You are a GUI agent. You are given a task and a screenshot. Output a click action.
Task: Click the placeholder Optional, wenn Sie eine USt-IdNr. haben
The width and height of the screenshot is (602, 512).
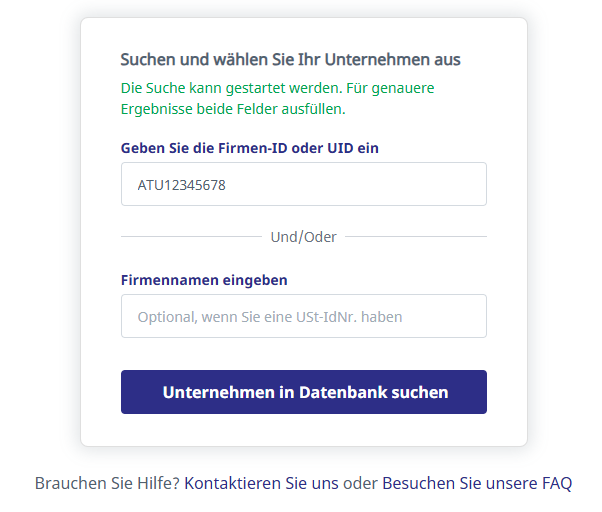point(270,317)
